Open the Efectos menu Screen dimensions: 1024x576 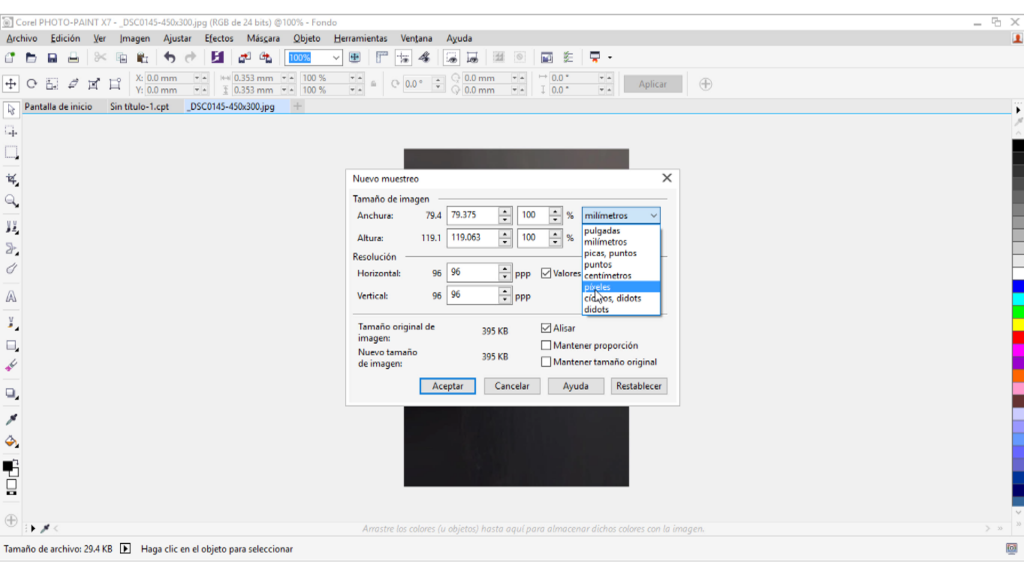click(218, 38)
